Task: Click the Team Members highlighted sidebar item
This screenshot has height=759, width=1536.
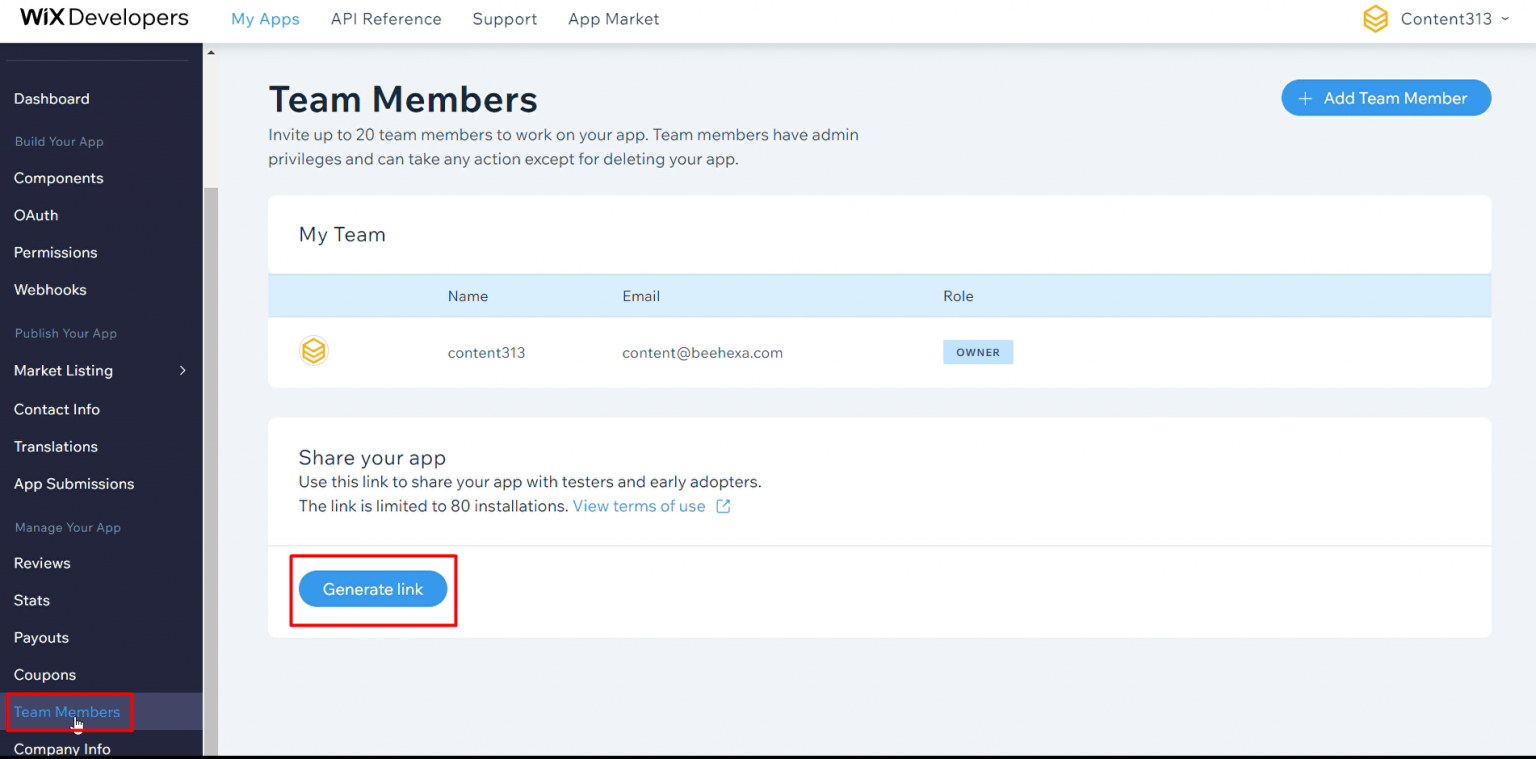Action: [x=67, y=712]
